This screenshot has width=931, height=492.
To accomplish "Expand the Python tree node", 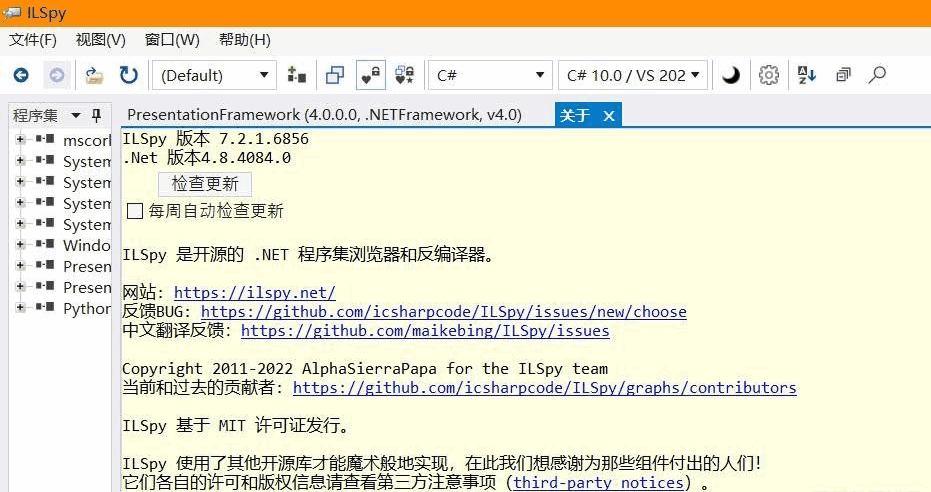I will point(20,307).
